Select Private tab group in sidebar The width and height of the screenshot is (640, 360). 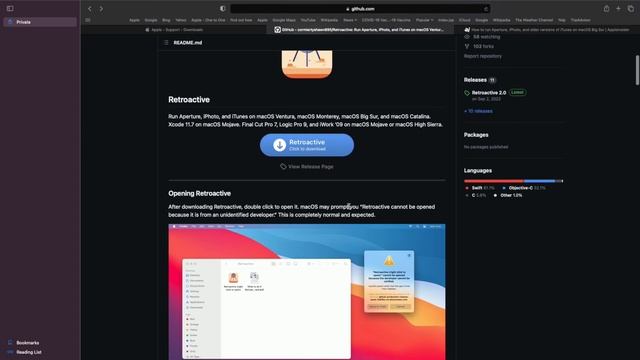click(40, 22)
